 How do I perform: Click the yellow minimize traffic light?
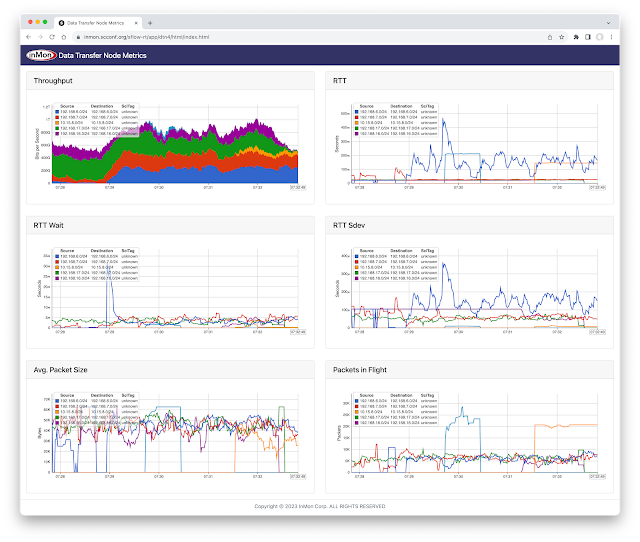tap(38, 22)
